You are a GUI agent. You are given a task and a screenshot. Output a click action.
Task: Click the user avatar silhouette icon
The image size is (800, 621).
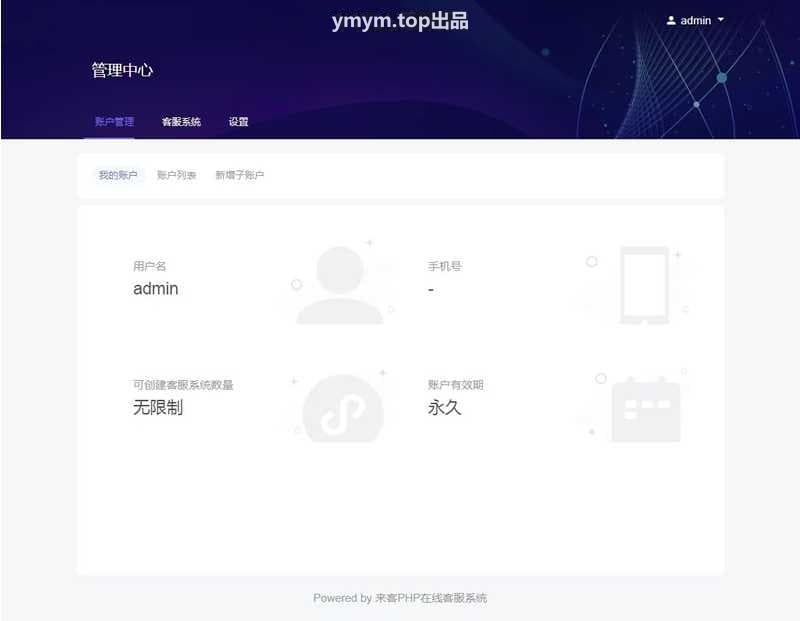click(x=340, y=285)
